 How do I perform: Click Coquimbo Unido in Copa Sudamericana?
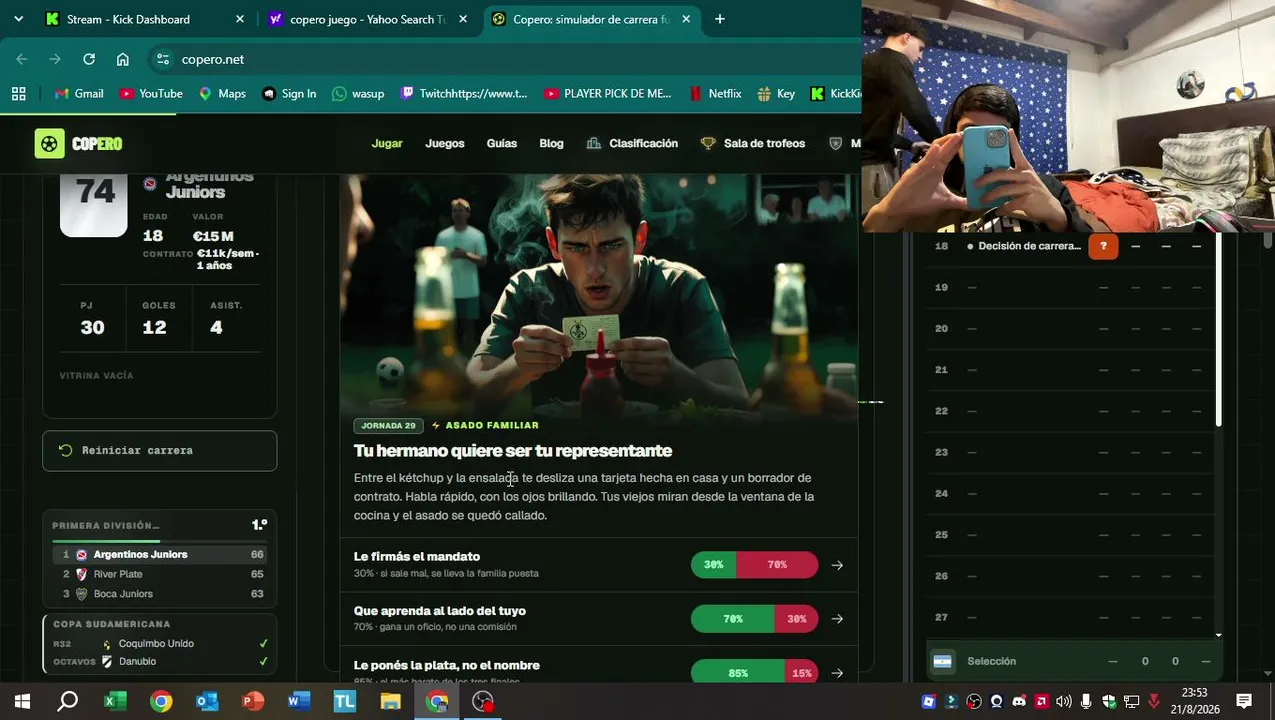pos(160,644)
